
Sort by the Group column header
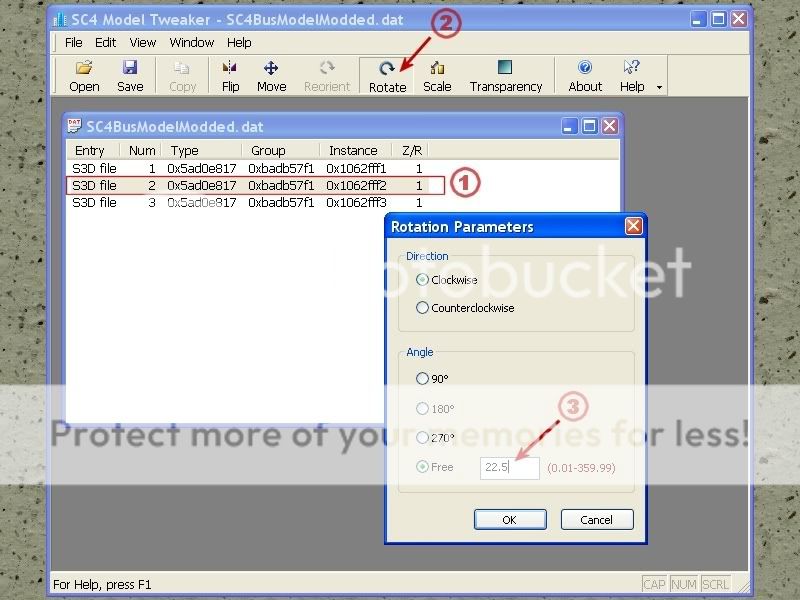[281, 150]
